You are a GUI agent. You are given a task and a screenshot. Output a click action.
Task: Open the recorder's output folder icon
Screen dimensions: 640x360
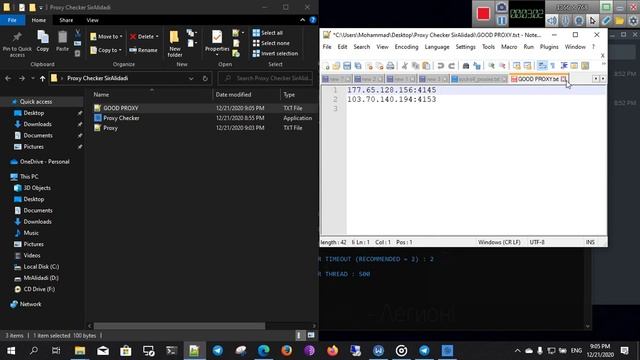point(620,20)
